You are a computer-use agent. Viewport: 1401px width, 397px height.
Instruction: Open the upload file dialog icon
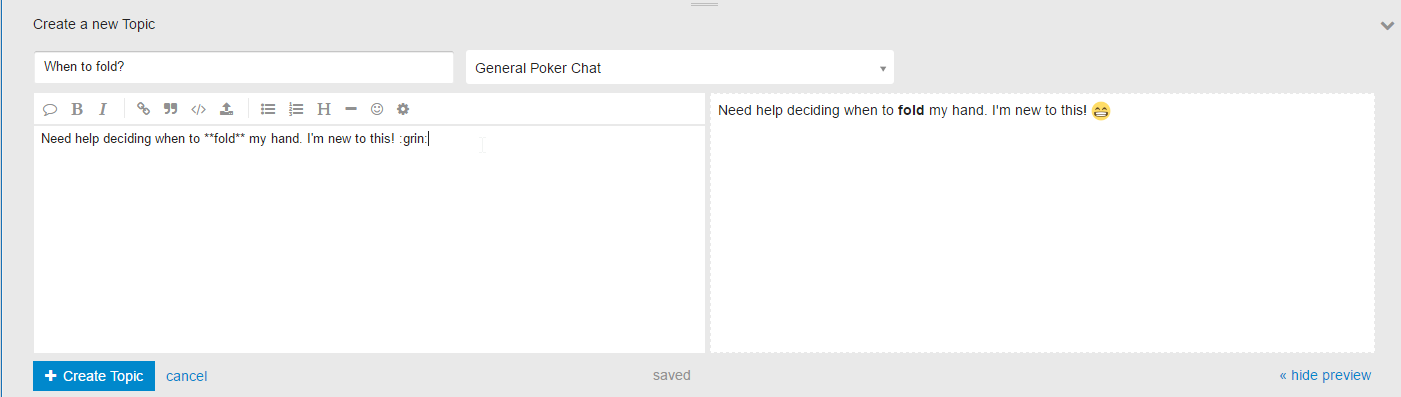pyautogui.click(x=227, y=109)
